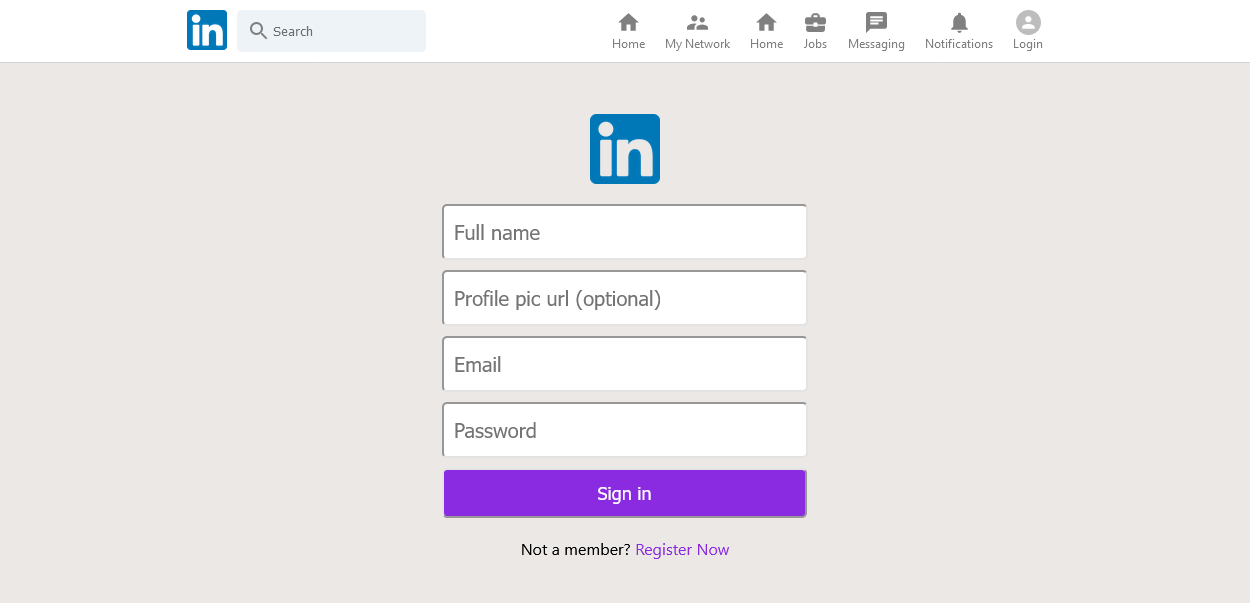Click the Login avatar icon
This screenshot has height=603, width=1250.
pos(1028,22)
